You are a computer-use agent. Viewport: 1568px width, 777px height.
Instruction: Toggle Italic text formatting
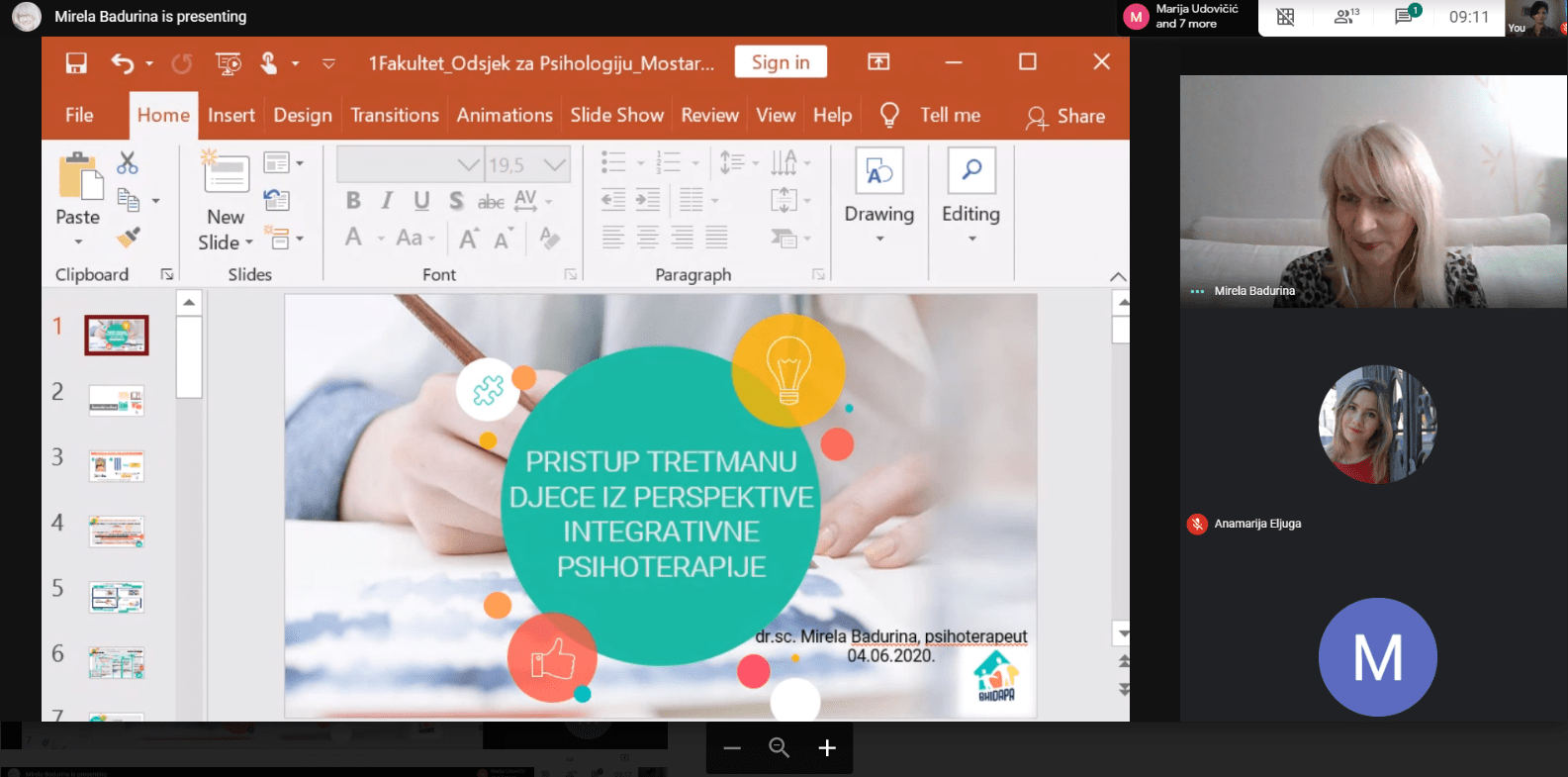tap(387, 201)
